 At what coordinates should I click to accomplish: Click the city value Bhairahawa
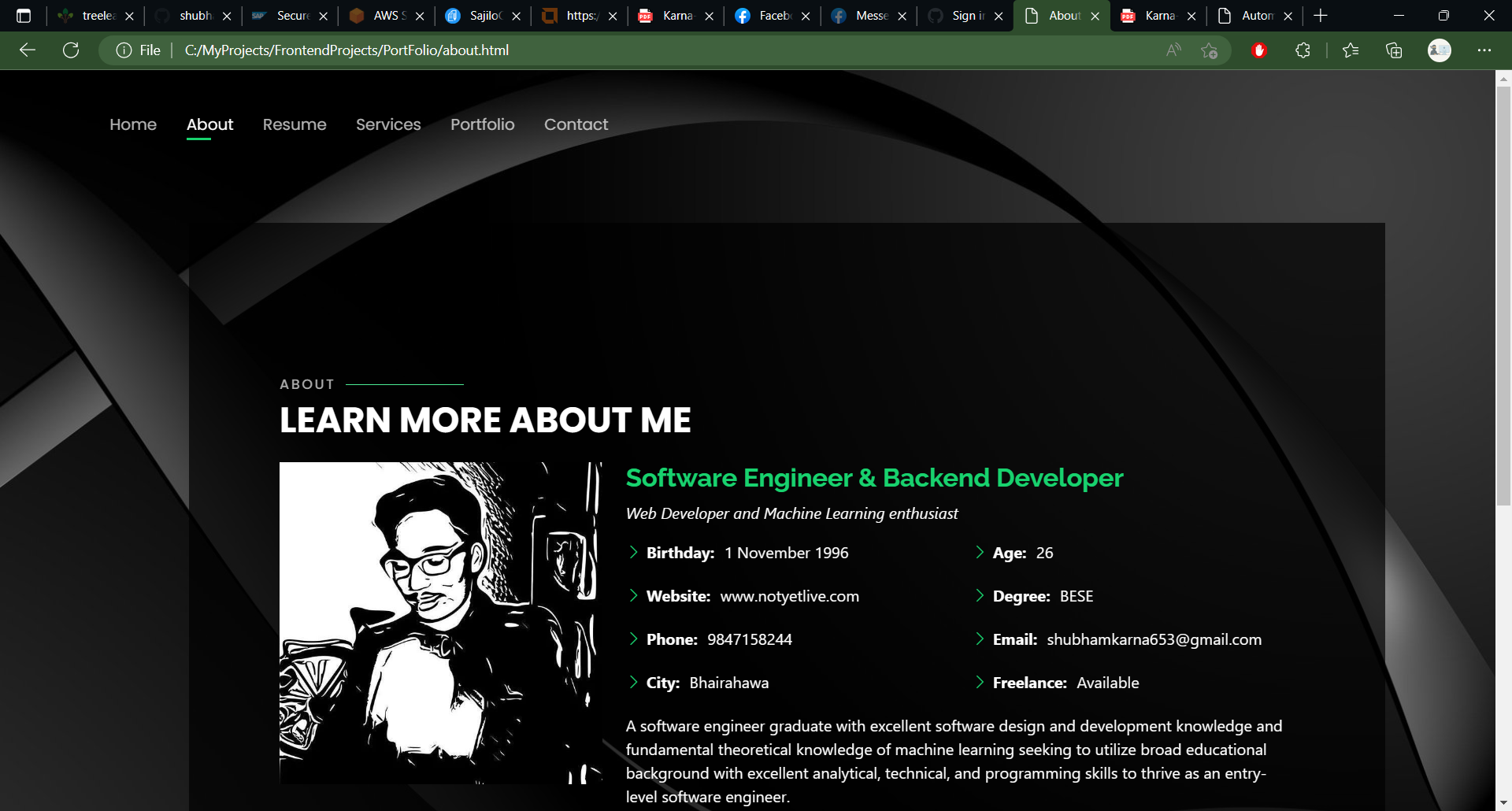pos(729,683)
